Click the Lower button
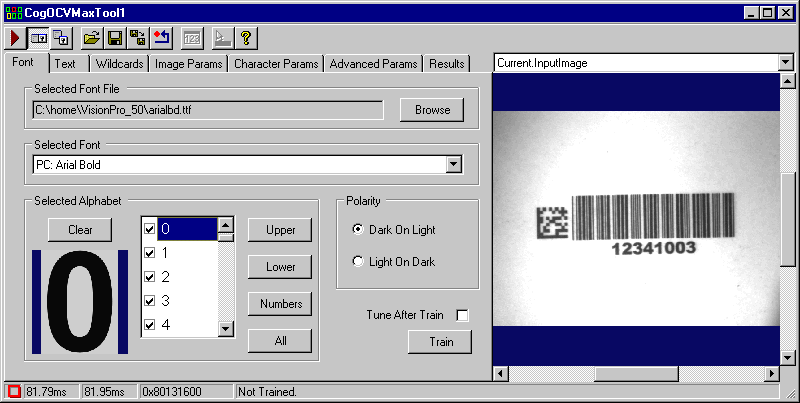Screen dimensions: 800x403 (280, 267)
